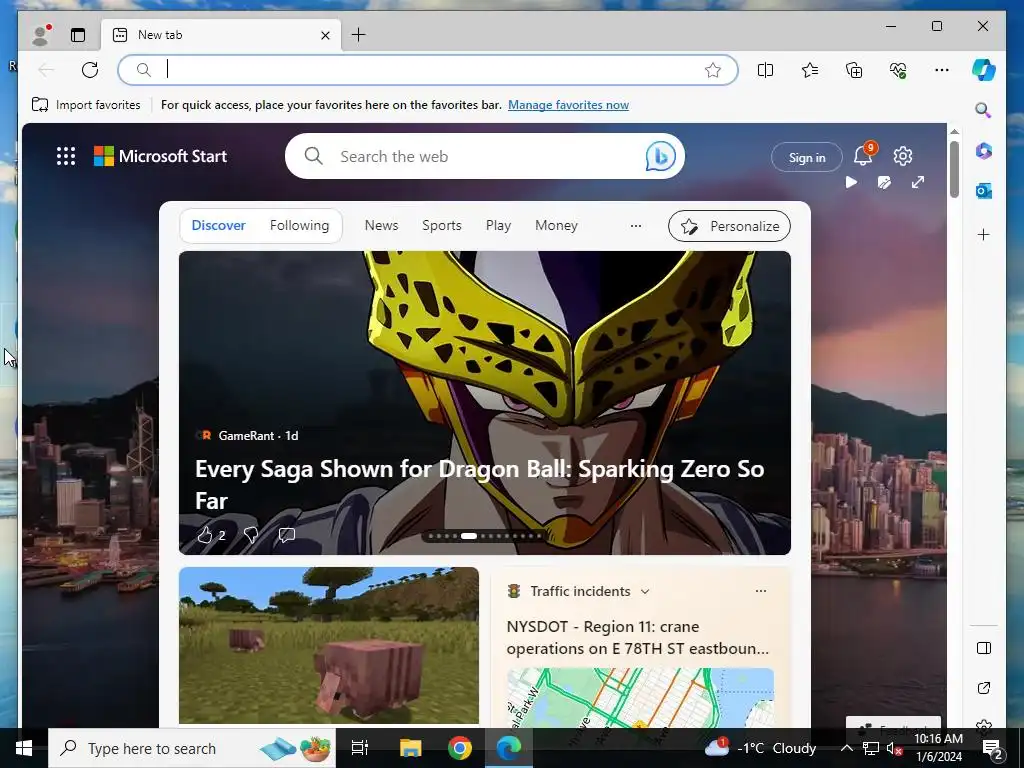Switch to the Discover tab
Screen dimensions: 1024x768
point(218,225)
